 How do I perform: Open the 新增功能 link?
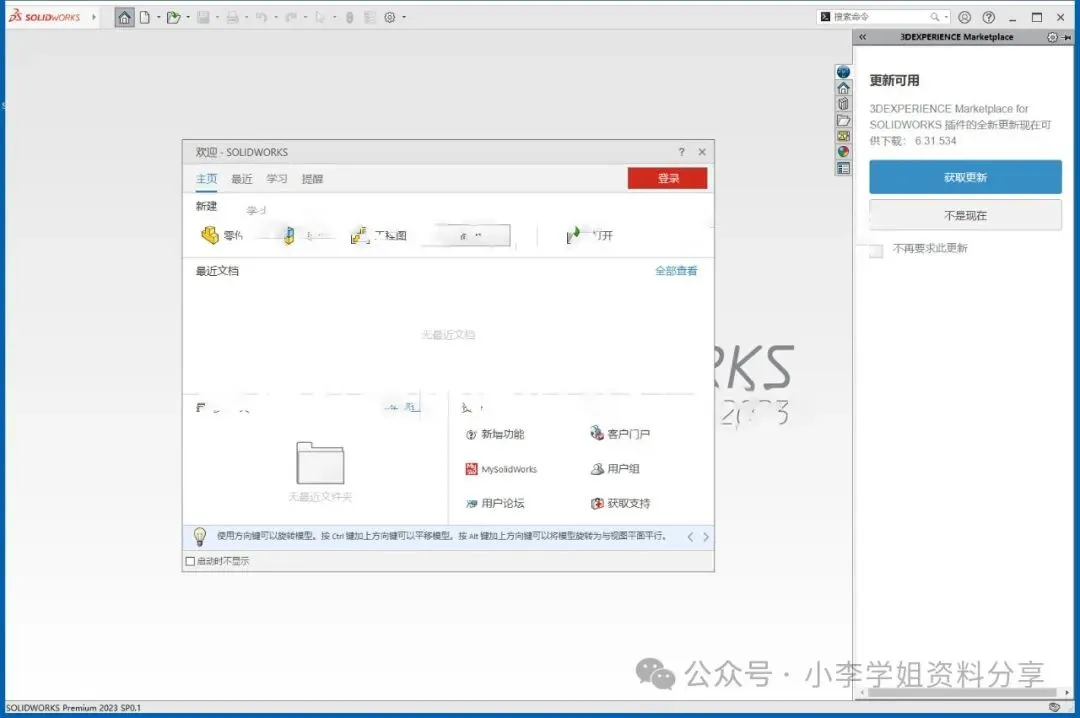click(495, 434)
